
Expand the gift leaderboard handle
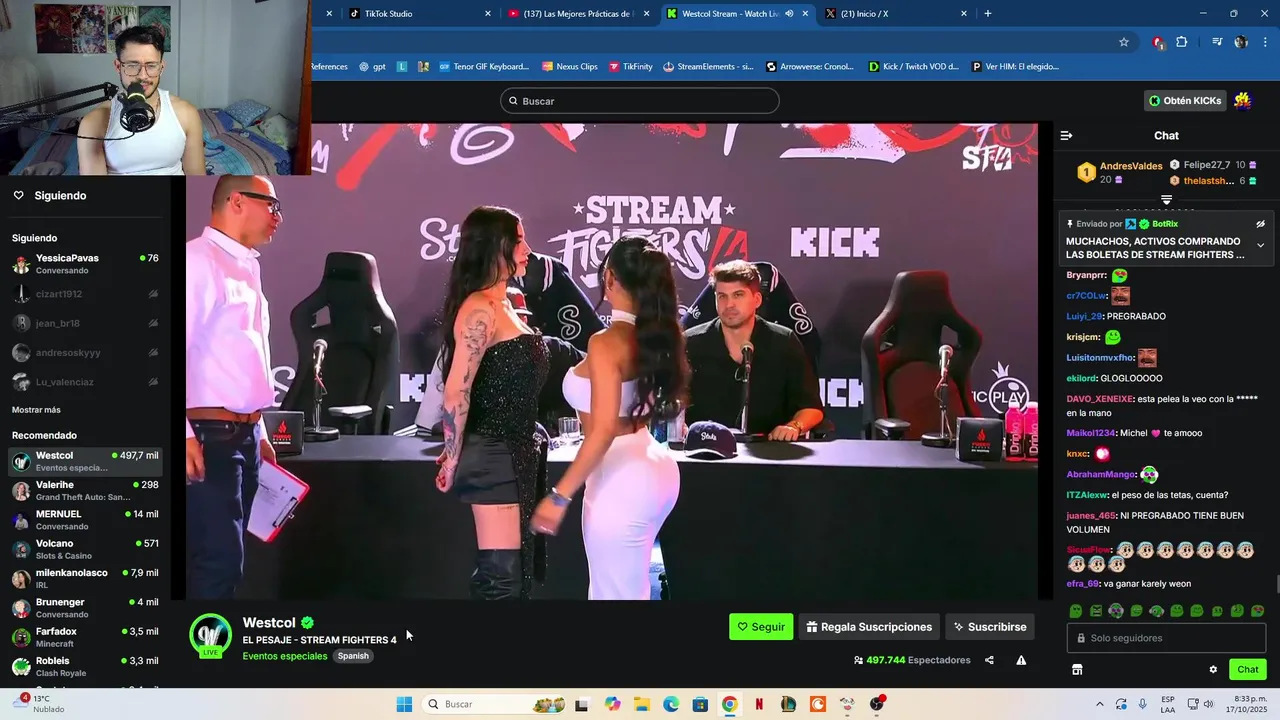pyautogui.click(x=1166, y=200)
